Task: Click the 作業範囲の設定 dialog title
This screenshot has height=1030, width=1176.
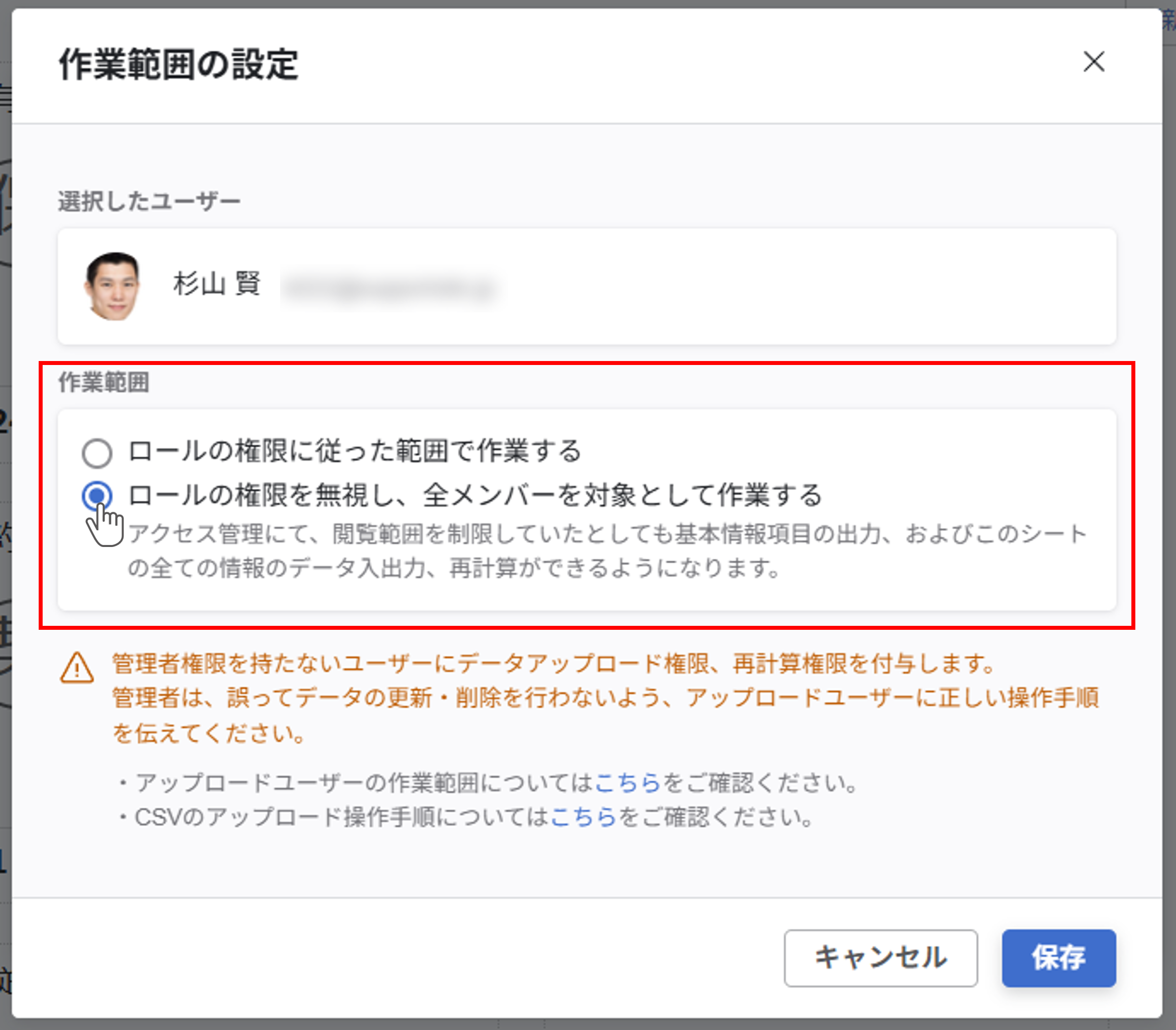Action: [178, 64]
